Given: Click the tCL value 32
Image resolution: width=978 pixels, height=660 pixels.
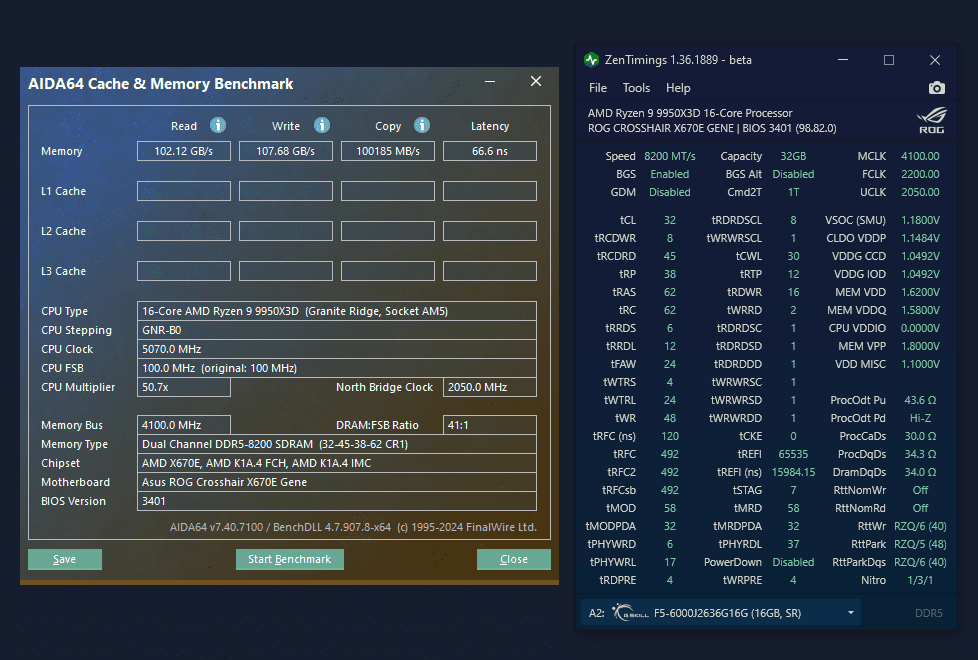Looking at the screenshot, I should point(670,220).
